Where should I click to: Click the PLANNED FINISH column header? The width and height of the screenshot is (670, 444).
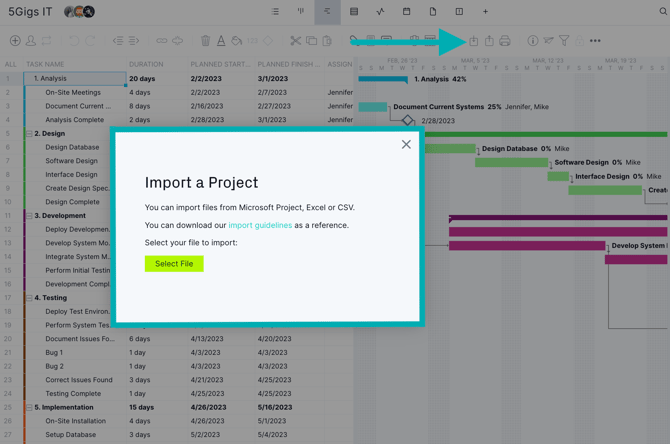289,64
